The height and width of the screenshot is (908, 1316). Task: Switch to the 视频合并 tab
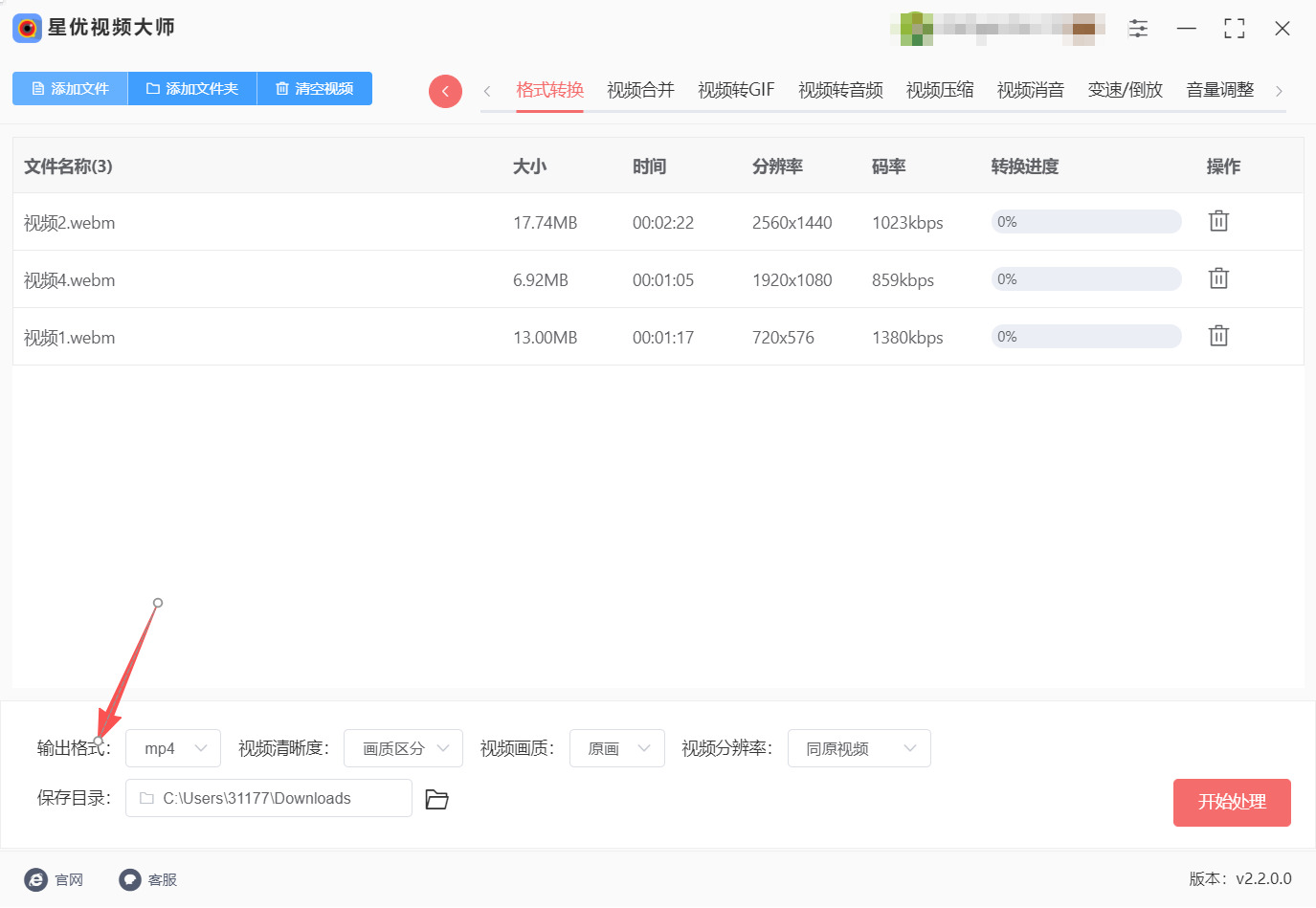click(x=640, y=90)
